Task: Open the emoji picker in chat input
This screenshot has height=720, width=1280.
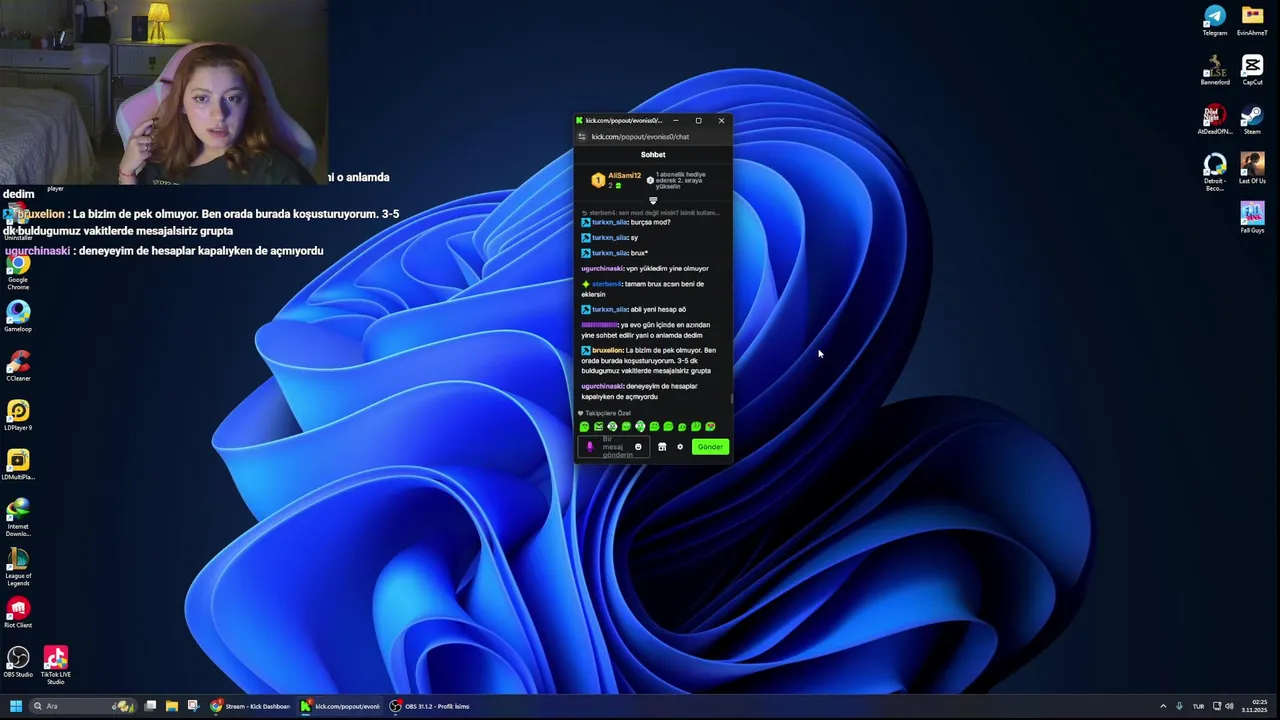Action: coord(638,447)
